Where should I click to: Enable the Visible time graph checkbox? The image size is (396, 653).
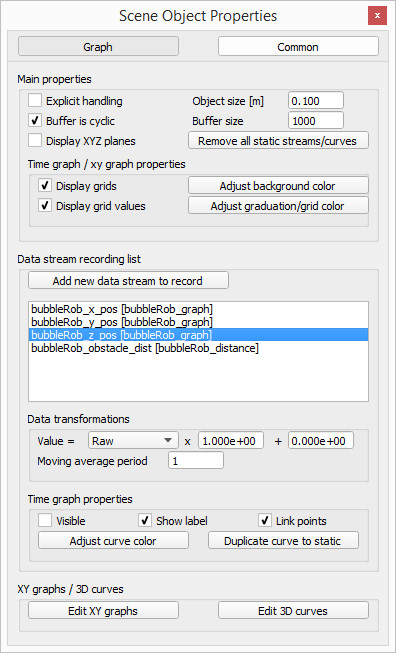pyautogui.click(x=45, y=521)
